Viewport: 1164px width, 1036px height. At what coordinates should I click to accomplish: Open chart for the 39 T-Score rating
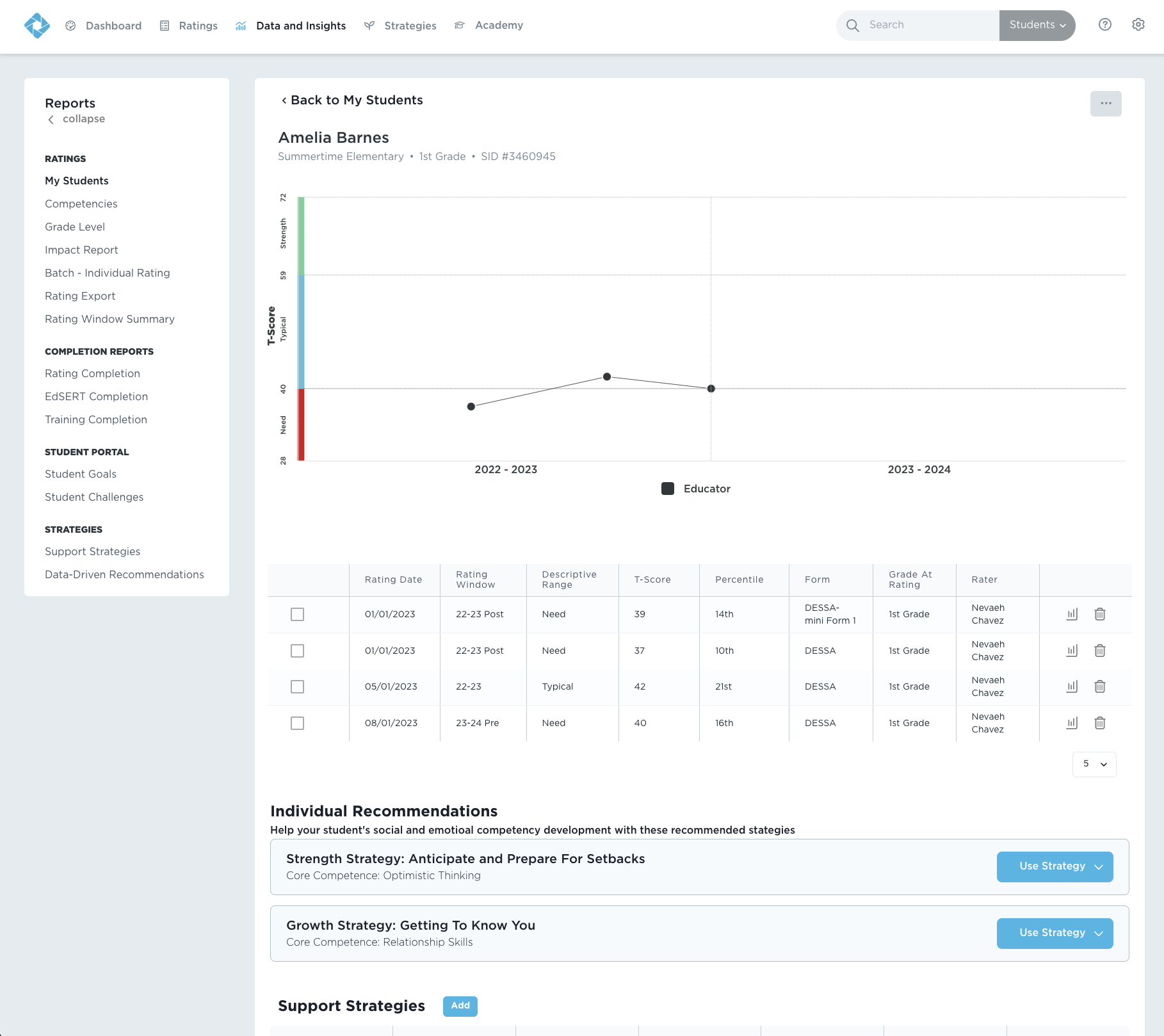[1072, 614]
